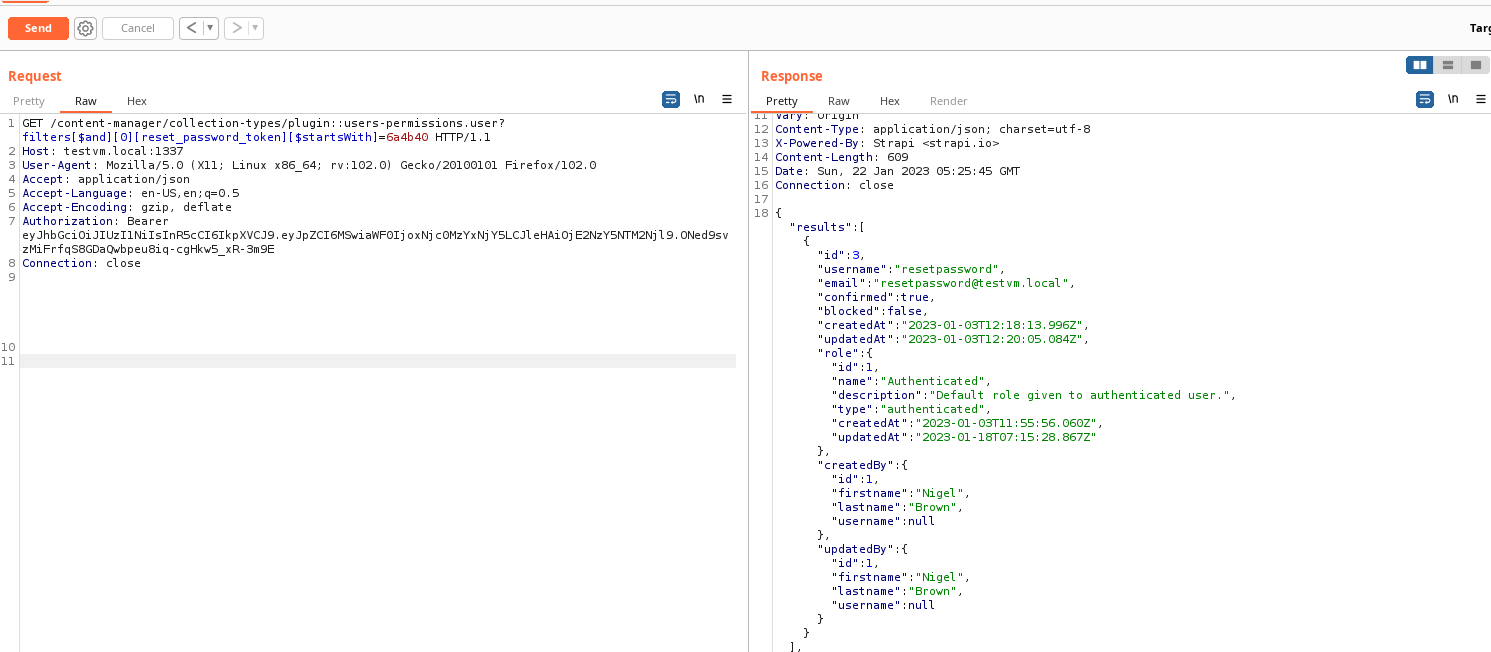The width and height of the screenshot is (1491, 652).
Task: Select the Raw tab in the Request panel
Action: point(86,101)
